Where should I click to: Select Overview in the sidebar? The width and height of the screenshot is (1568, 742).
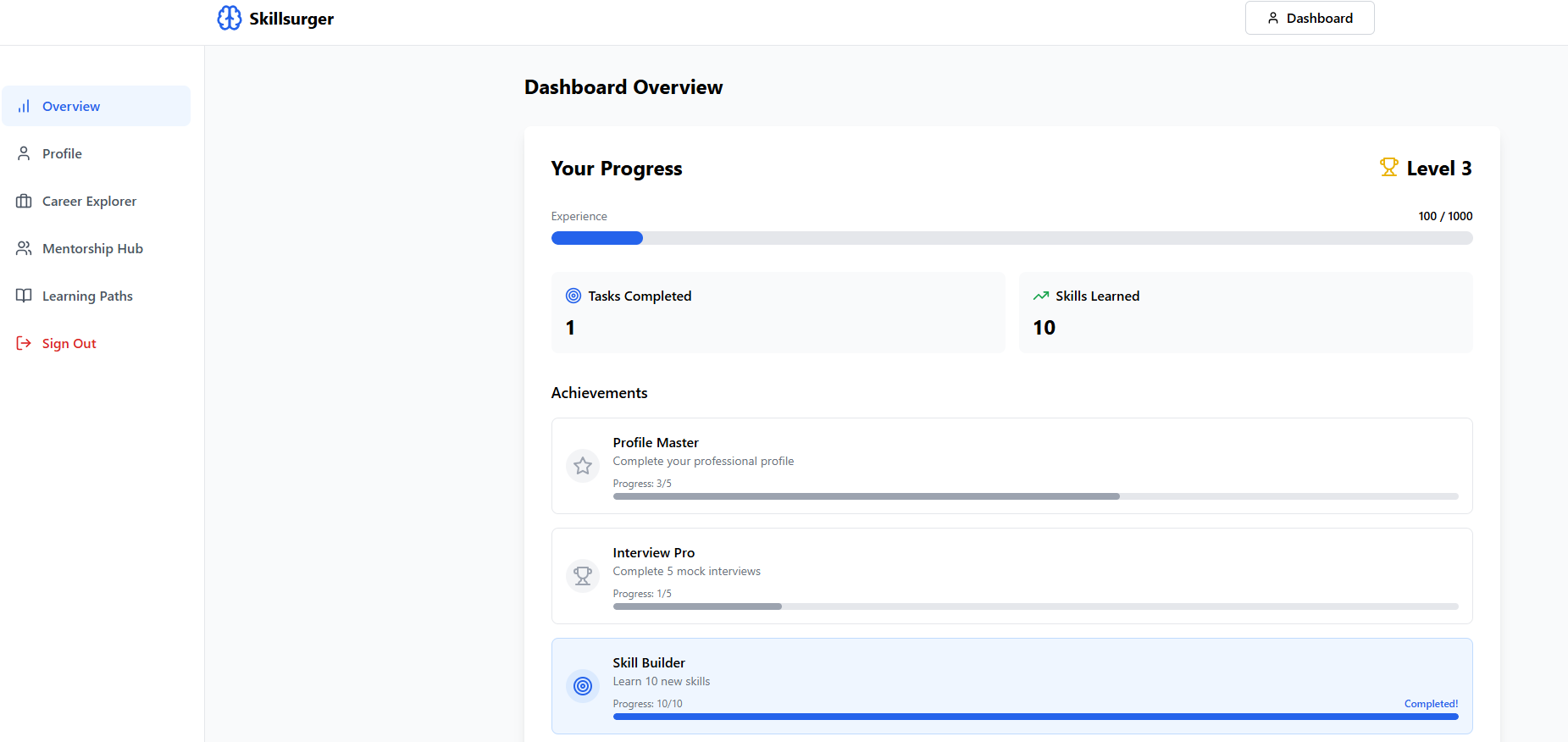pyautogui.click(x=96, y=106)
